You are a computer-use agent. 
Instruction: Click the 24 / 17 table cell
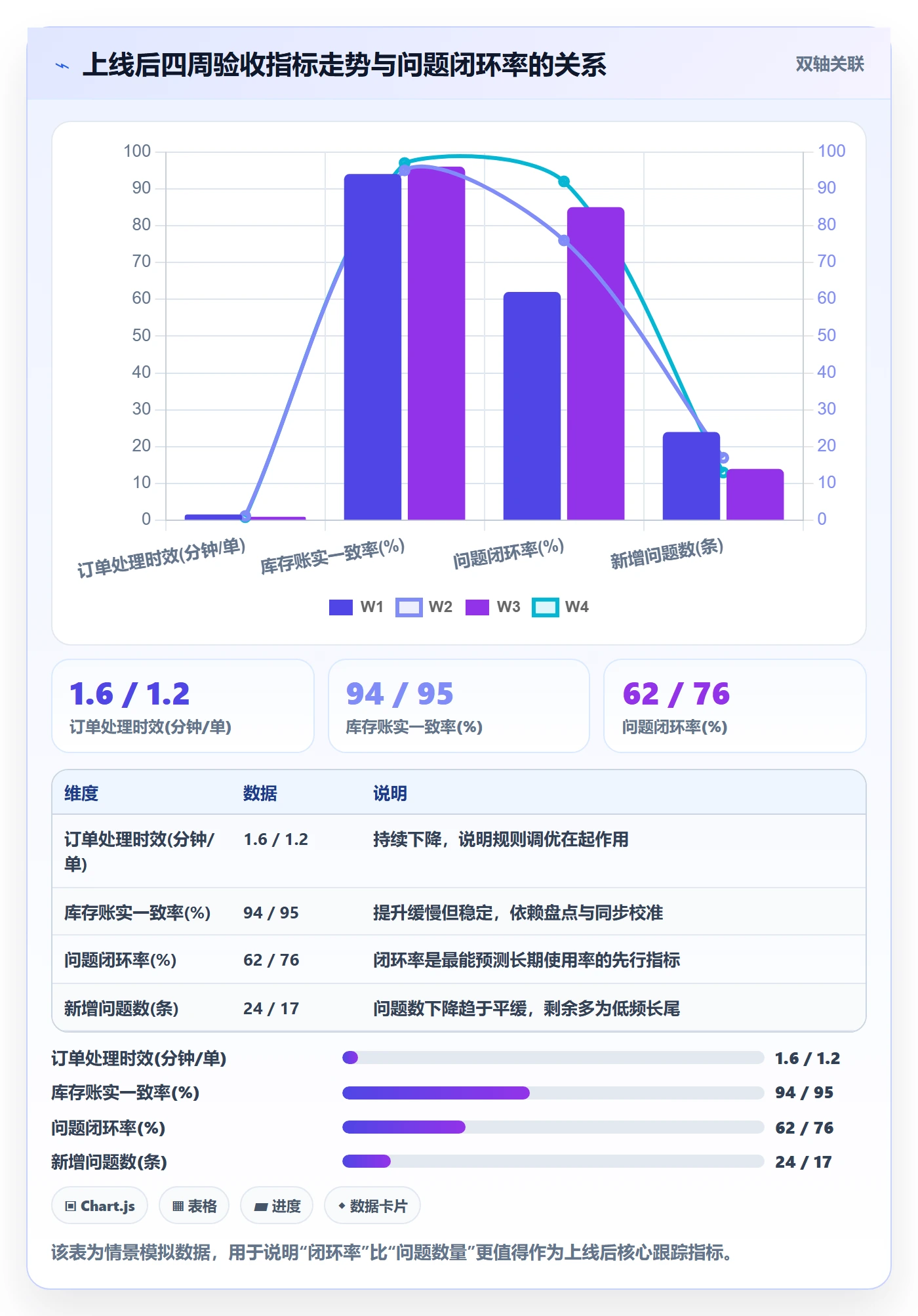pos(271,1008)
